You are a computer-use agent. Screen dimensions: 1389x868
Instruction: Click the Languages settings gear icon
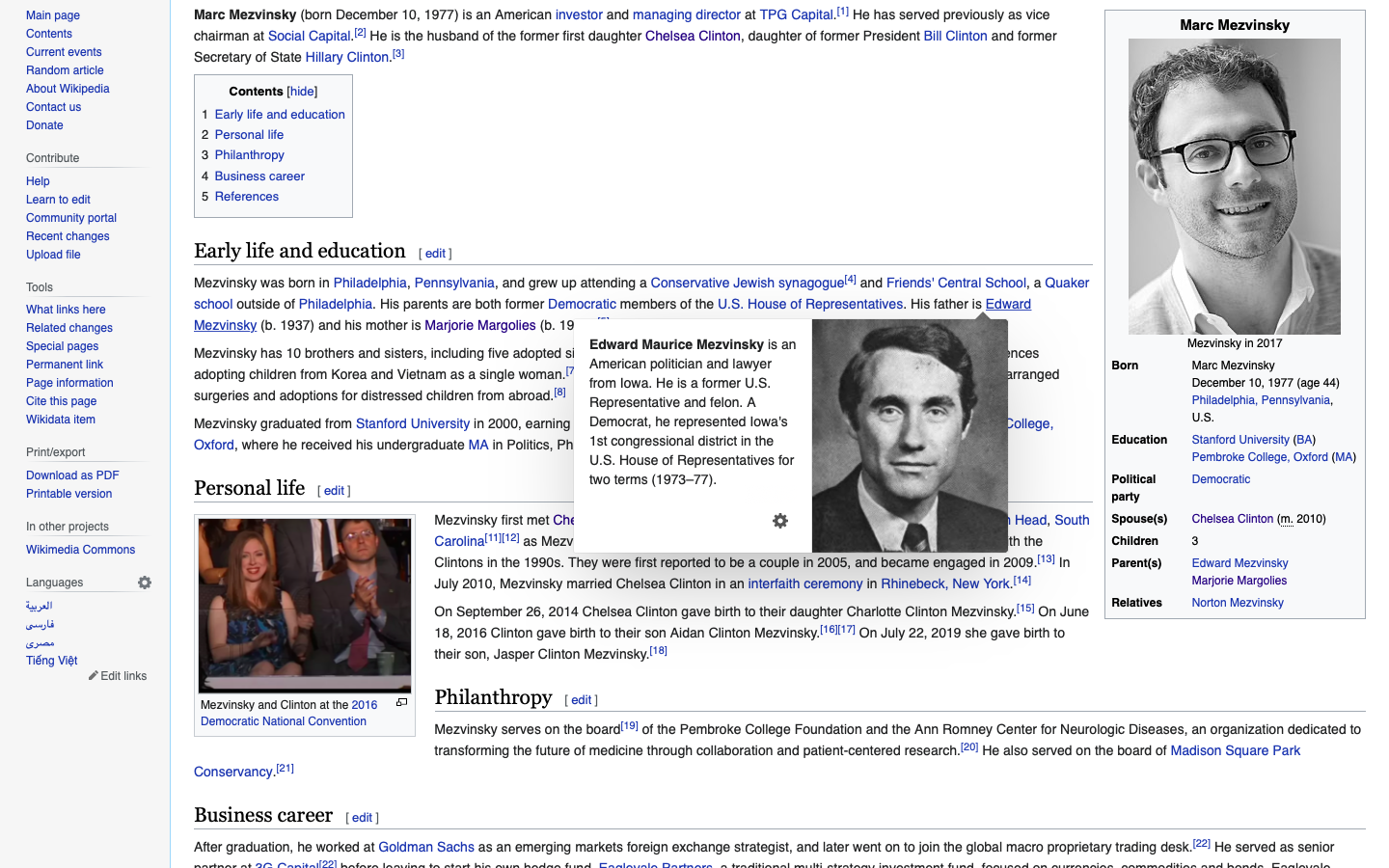tap(145, 583)
